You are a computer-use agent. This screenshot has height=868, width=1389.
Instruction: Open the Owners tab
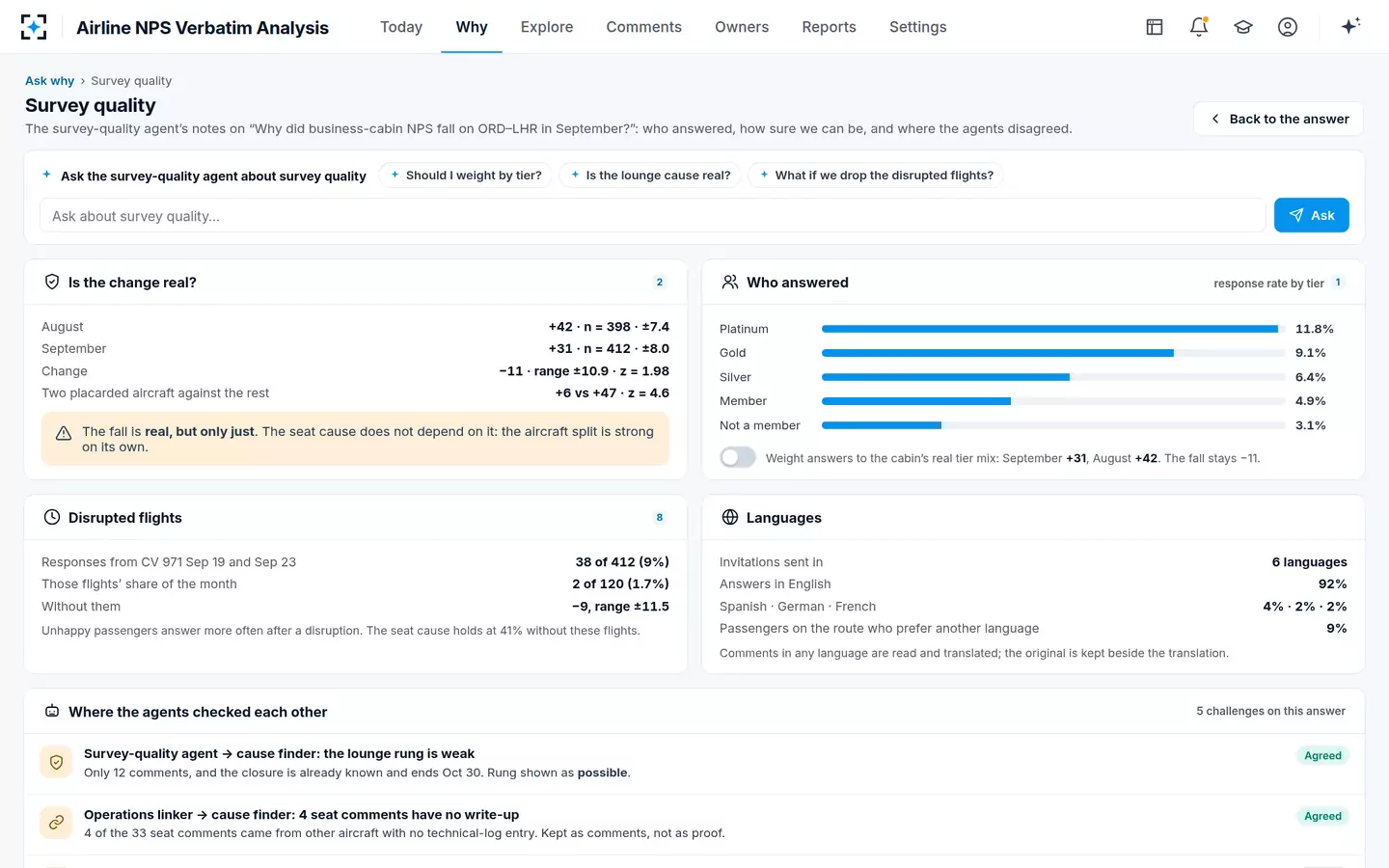(x=742, y=27)
